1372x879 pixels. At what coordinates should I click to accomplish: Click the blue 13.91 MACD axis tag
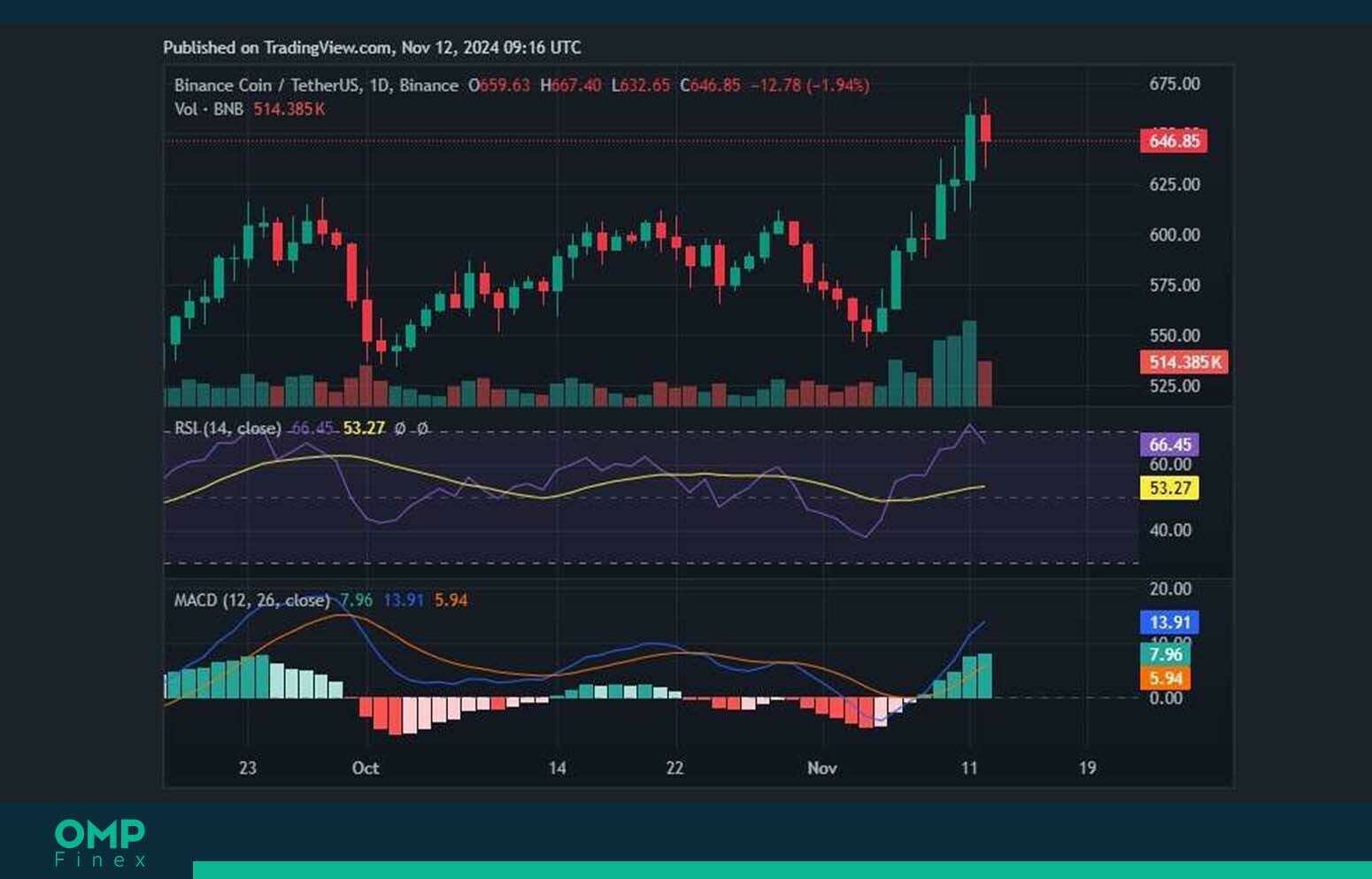coord(1169,622)
